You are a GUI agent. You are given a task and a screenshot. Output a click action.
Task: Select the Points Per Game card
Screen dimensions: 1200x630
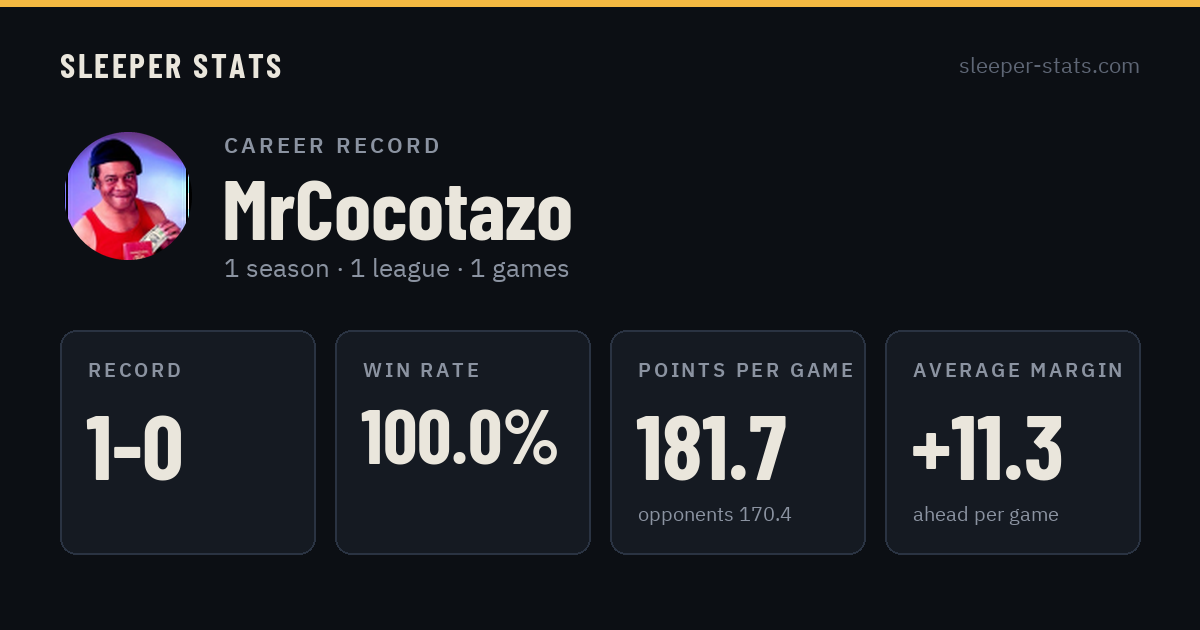(x=738, y=442)
